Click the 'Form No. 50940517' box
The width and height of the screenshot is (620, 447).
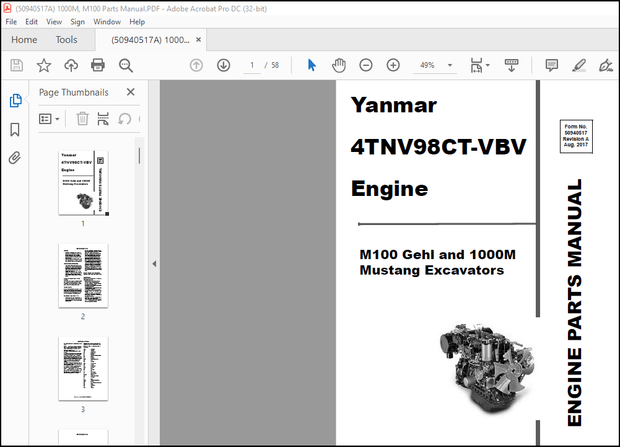[x=576, y=136]
